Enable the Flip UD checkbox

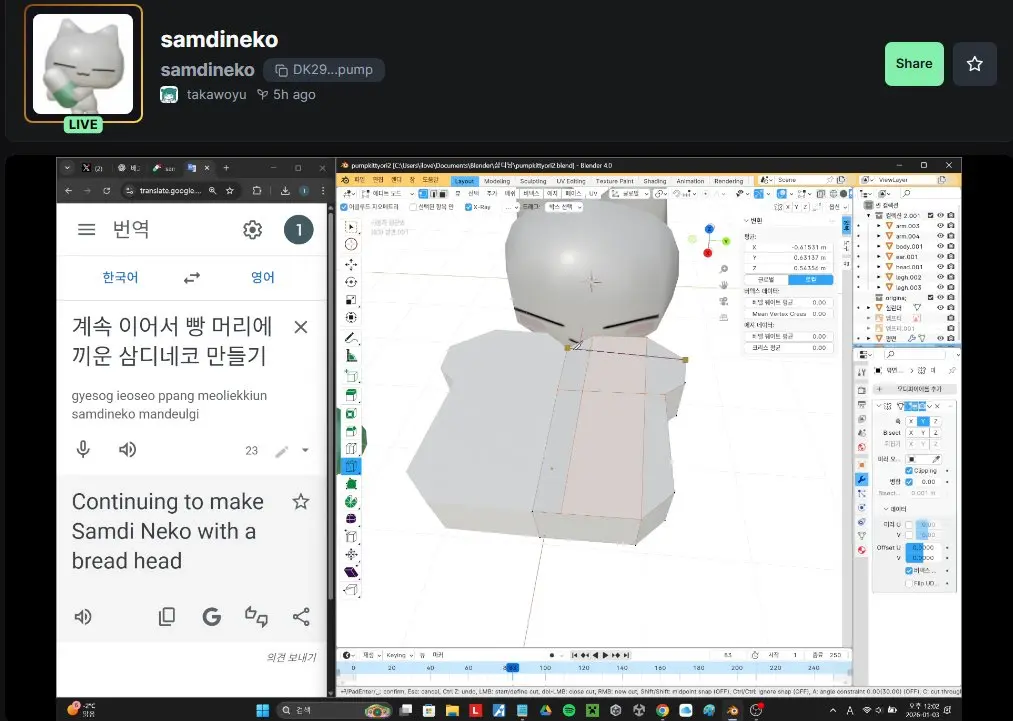[909, 583]
